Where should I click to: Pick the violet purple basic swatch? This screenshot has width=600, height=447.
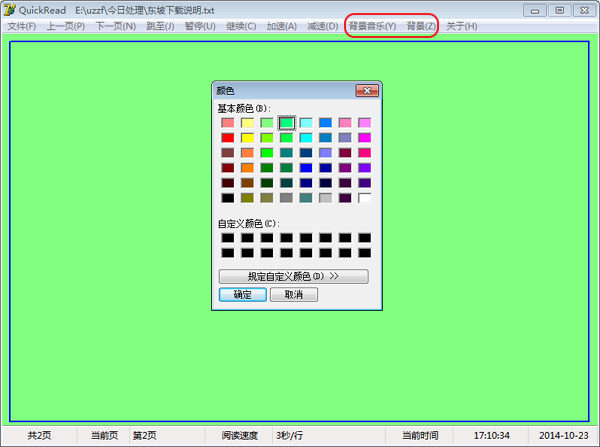(x=365, y=168)
